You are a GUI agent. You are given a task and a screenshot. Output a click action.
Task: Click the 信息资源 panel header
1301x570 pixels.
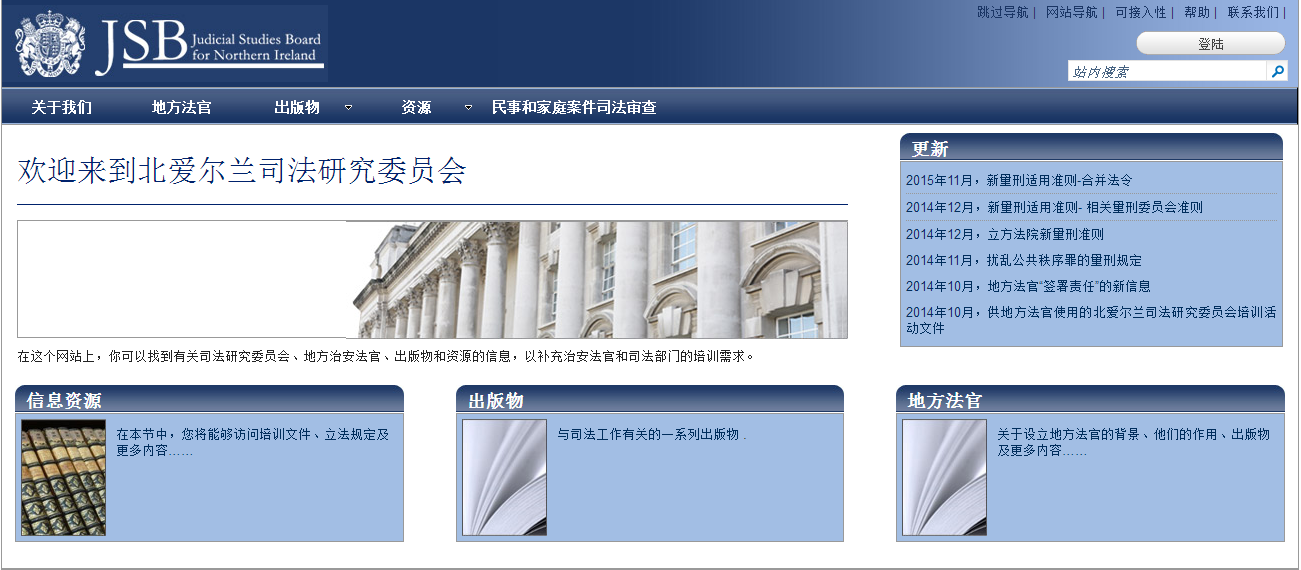coord(209,399)
